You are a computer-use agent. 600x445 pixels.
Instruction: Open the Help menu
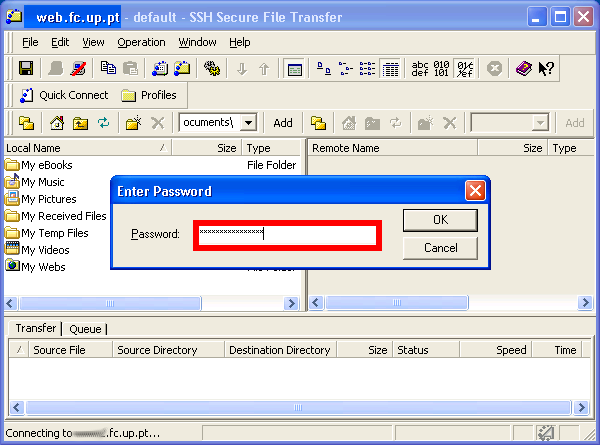point(240,42)
